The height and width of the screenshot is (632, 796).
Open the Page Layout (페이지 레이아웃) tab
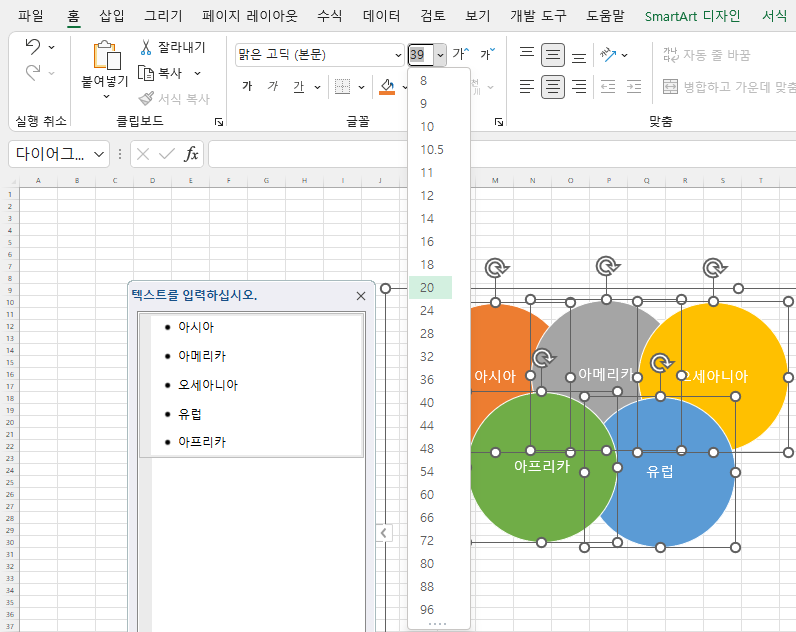coord(250,15)
